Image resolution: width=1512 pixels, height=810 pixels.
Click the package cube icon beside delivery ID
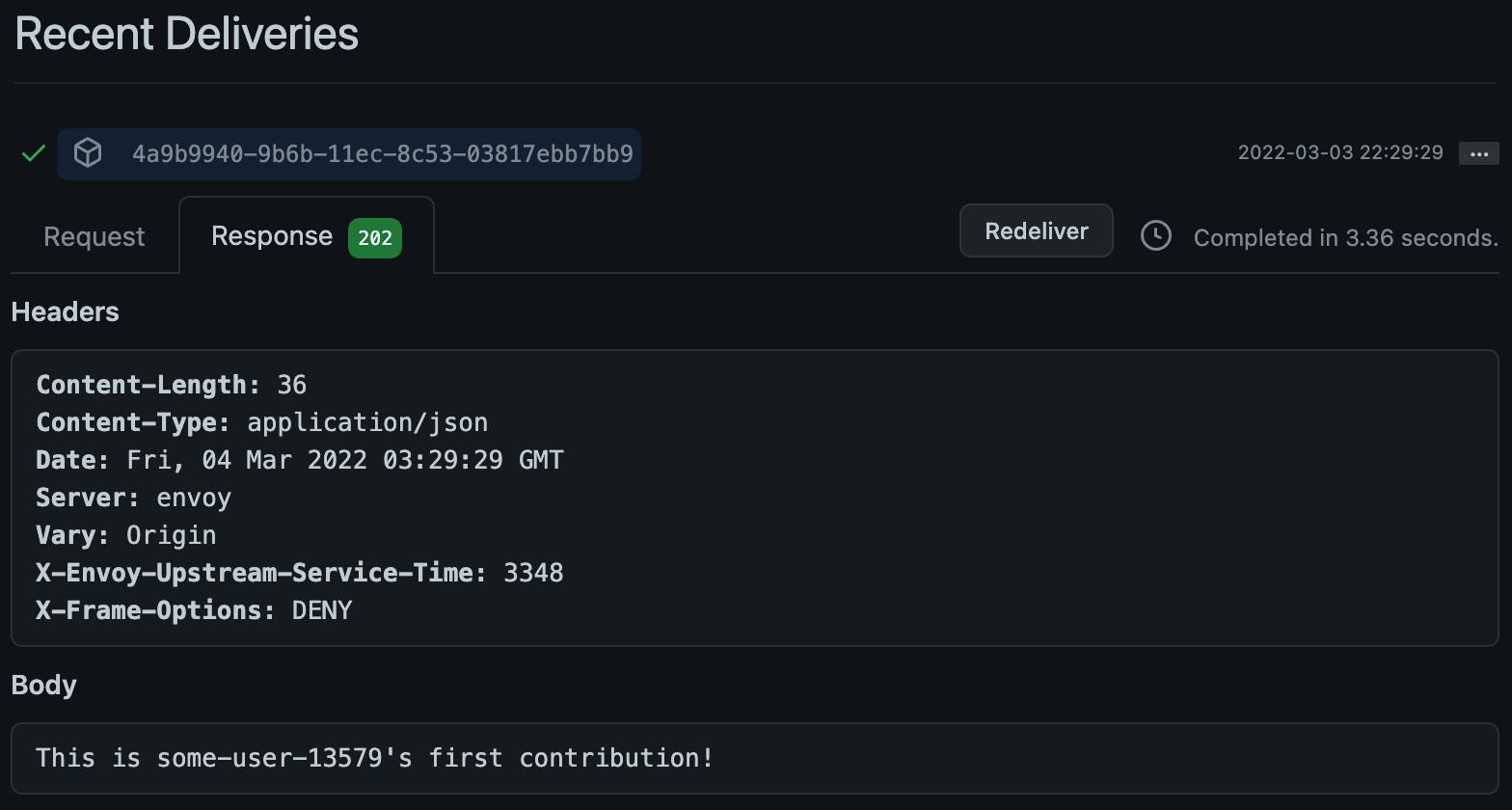(x=88, y=153)
